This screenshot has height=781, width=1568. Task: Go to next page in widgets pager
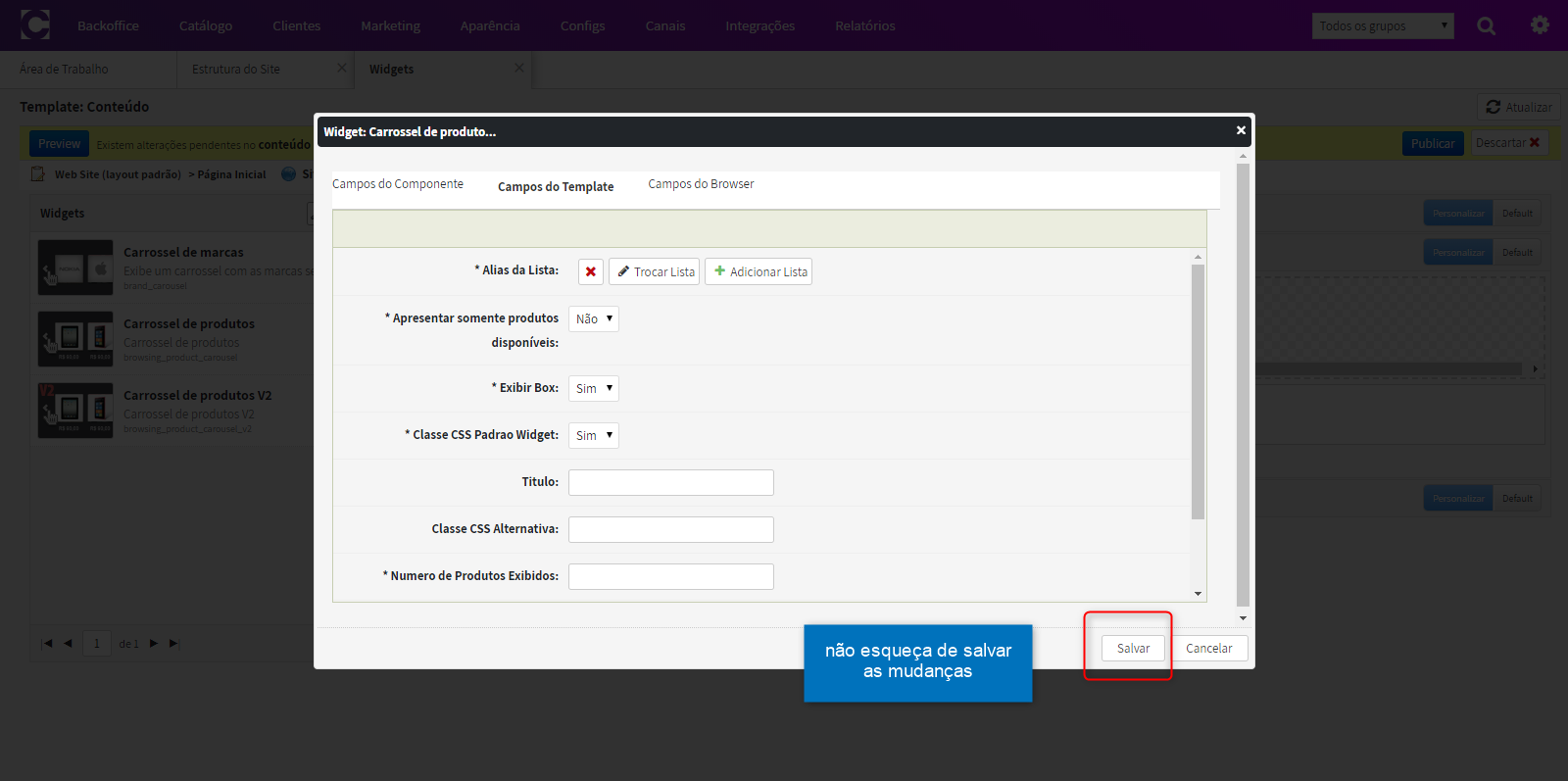[154, 644]
